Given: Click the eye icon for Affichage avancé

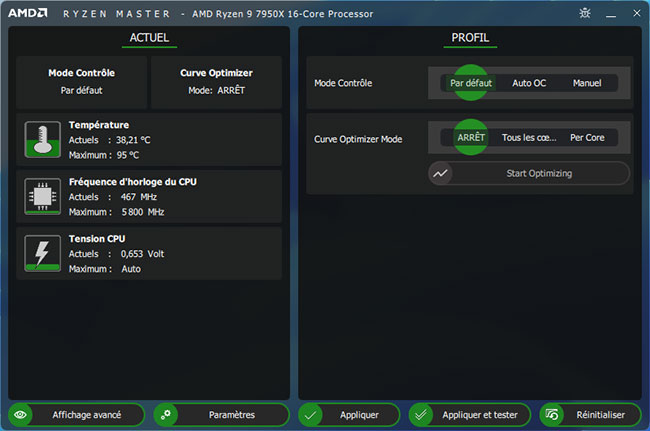Looking at the screenshot, I should 22,414.
